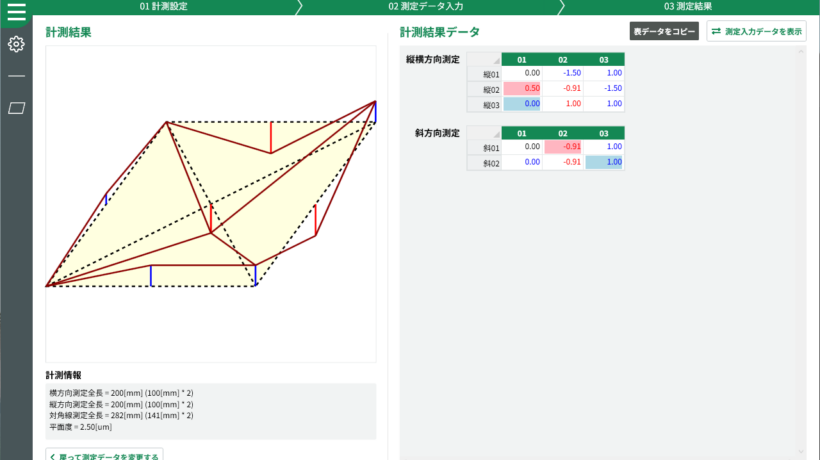Select pink highlighted cell 0.50 in row 縦02
The height and width of the screenshot is (460, 820).
point(521,88)
